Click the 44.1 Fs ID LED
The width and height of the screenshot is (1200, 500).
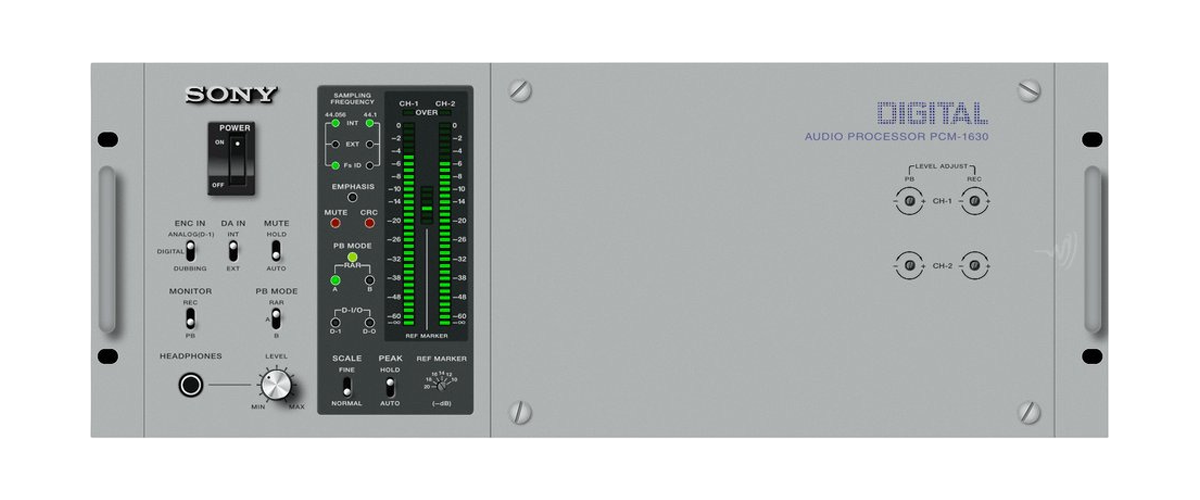click(370, 164)
